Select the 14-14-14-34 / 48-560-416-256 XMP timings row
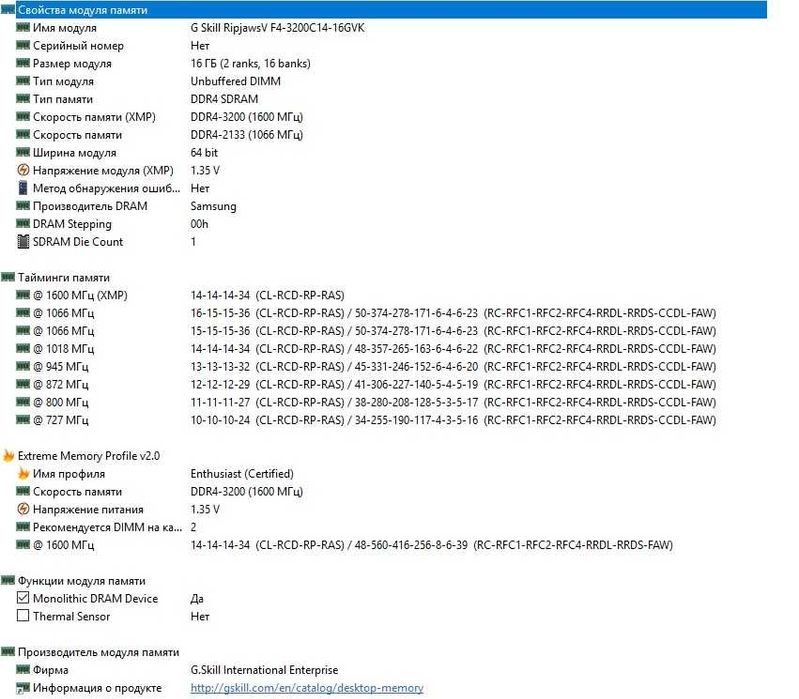Viewport: 799px width, 699px height. pos(432,545)
